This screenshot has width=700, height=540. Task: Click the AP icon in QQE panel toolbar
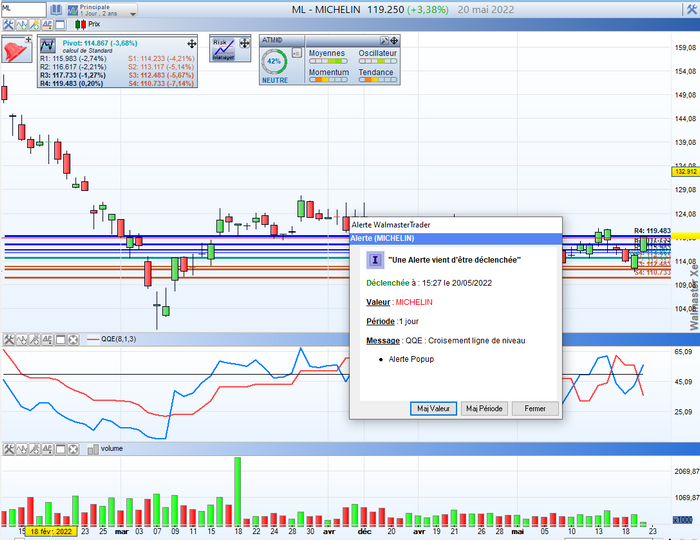tap(47, 340)
